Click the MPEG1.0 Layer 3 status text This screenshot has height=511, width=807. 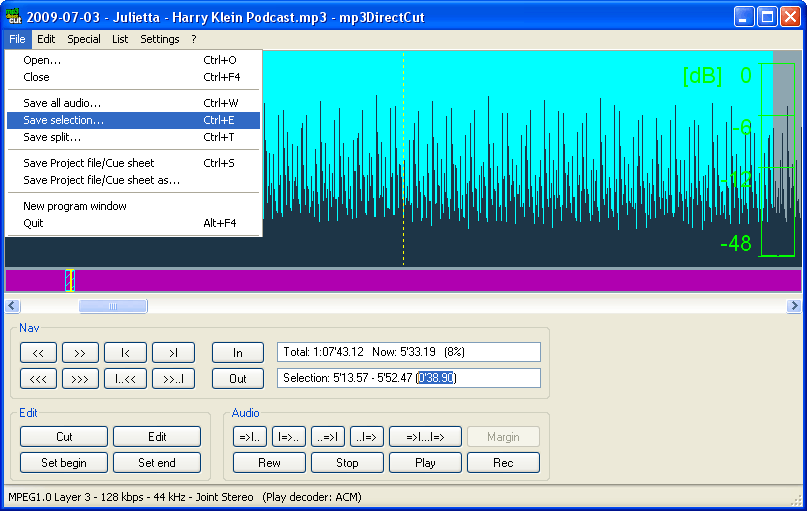click(131, 497)
